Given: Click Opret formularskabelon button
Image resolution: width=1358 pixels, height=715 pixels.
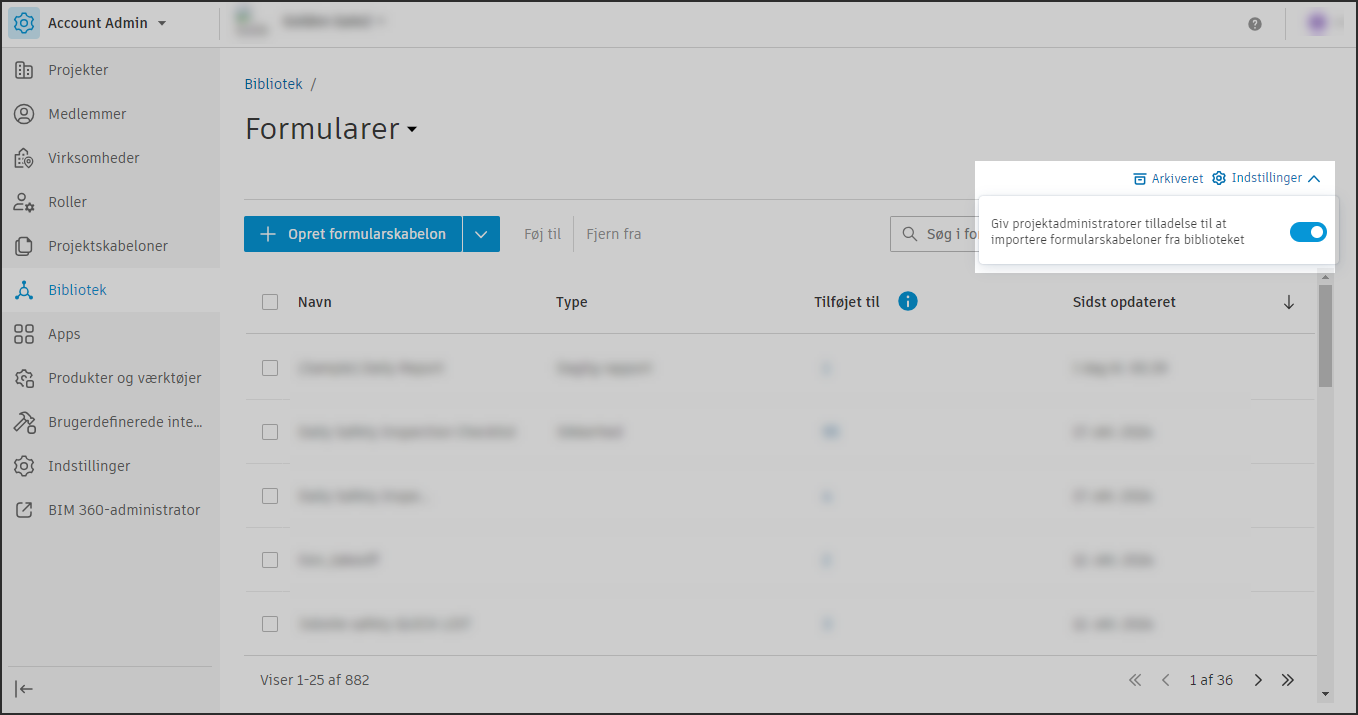Looking at the screenshot, I should coord(353,234).
